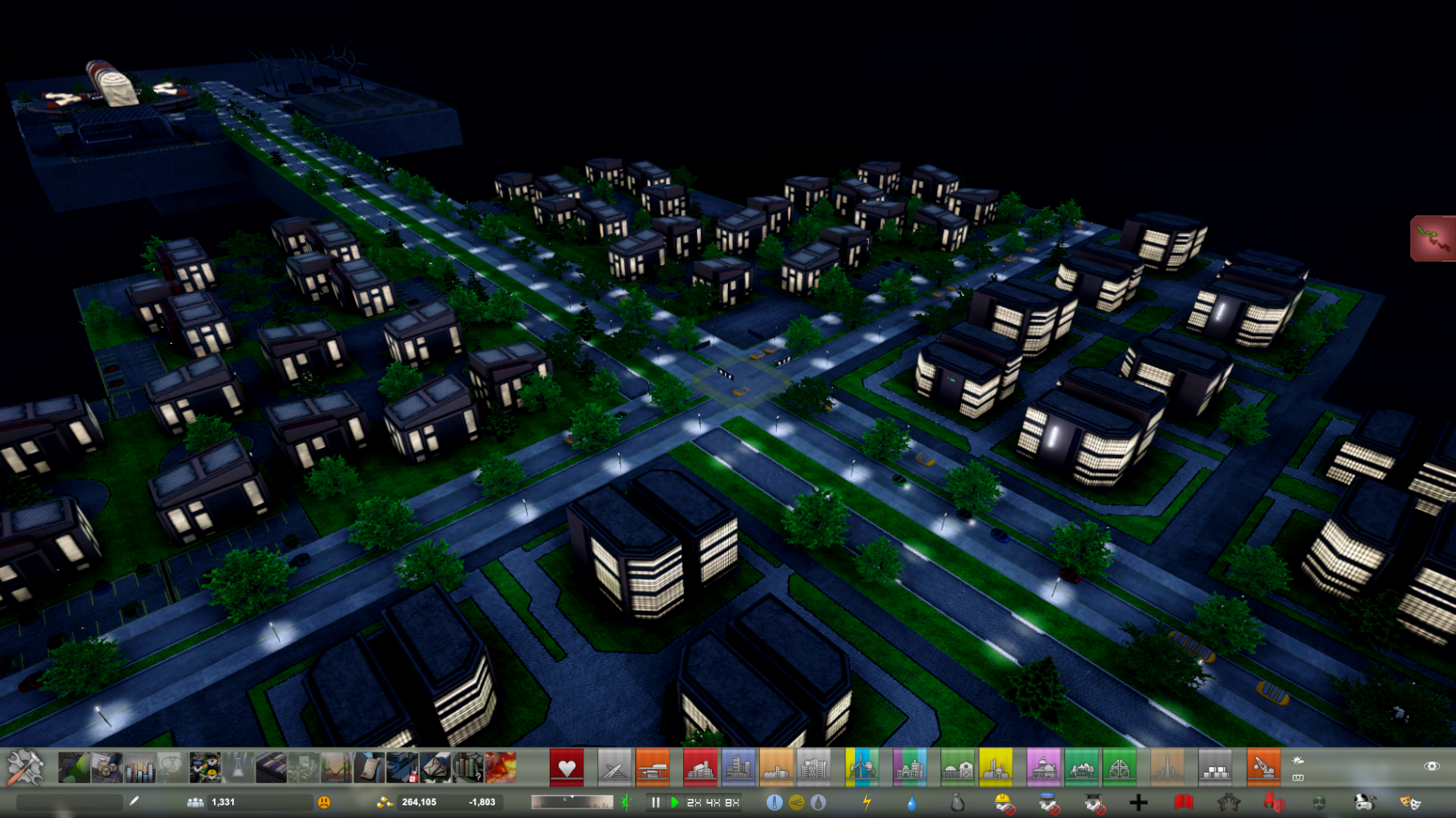Select the wind turbine utilities category

click(x=862, y=768)
